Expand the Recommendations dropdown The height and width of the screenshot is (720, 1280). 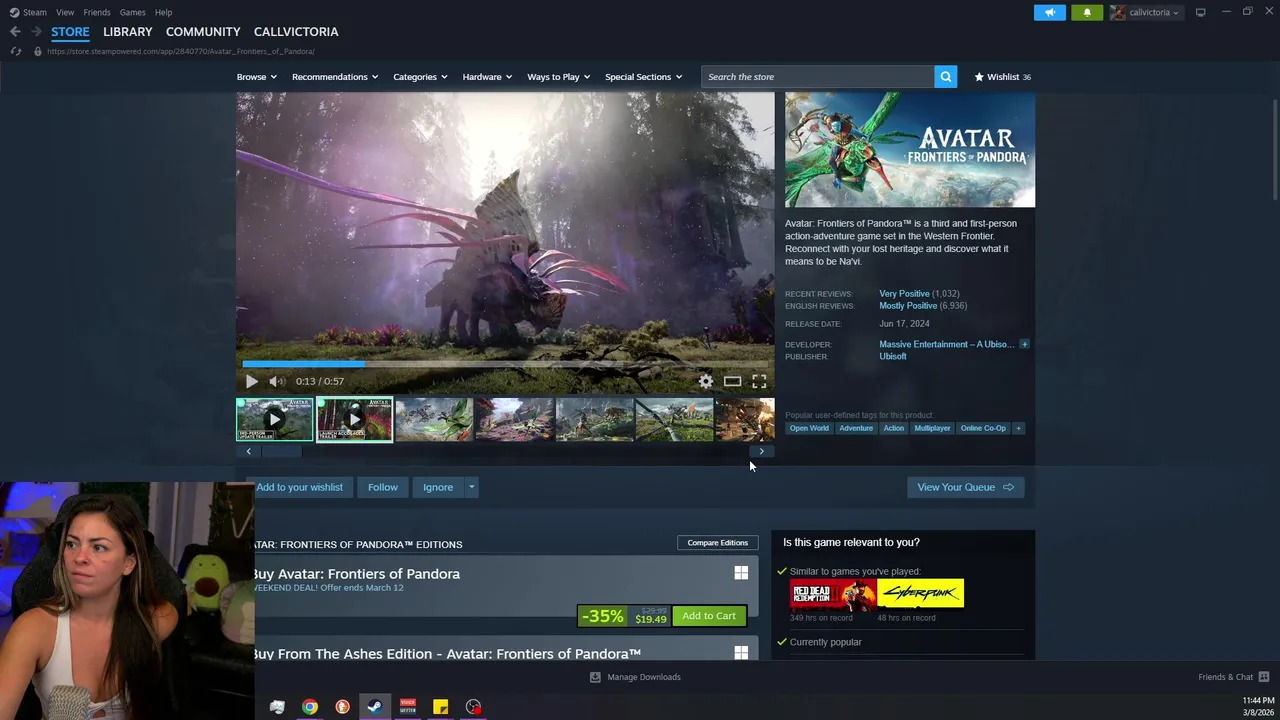coord(335,77)
